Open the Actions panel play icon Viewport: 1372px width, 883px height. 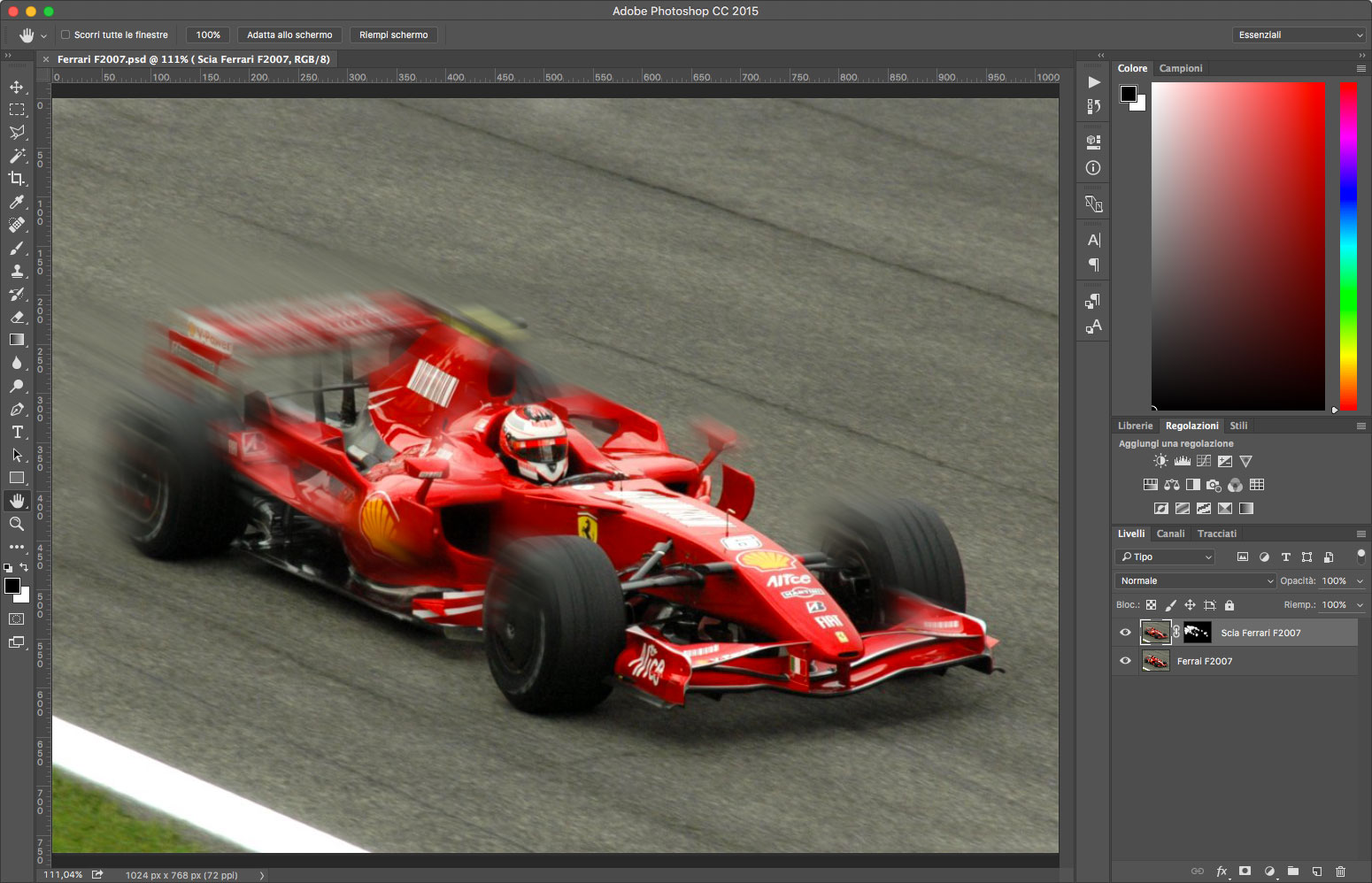[1094, 82]
